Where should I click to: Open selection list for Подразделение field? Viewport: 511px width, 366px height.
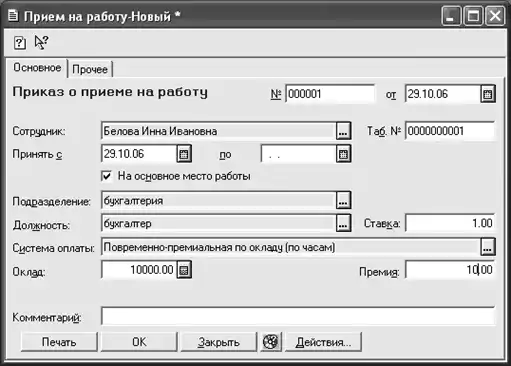click(343, 200)
